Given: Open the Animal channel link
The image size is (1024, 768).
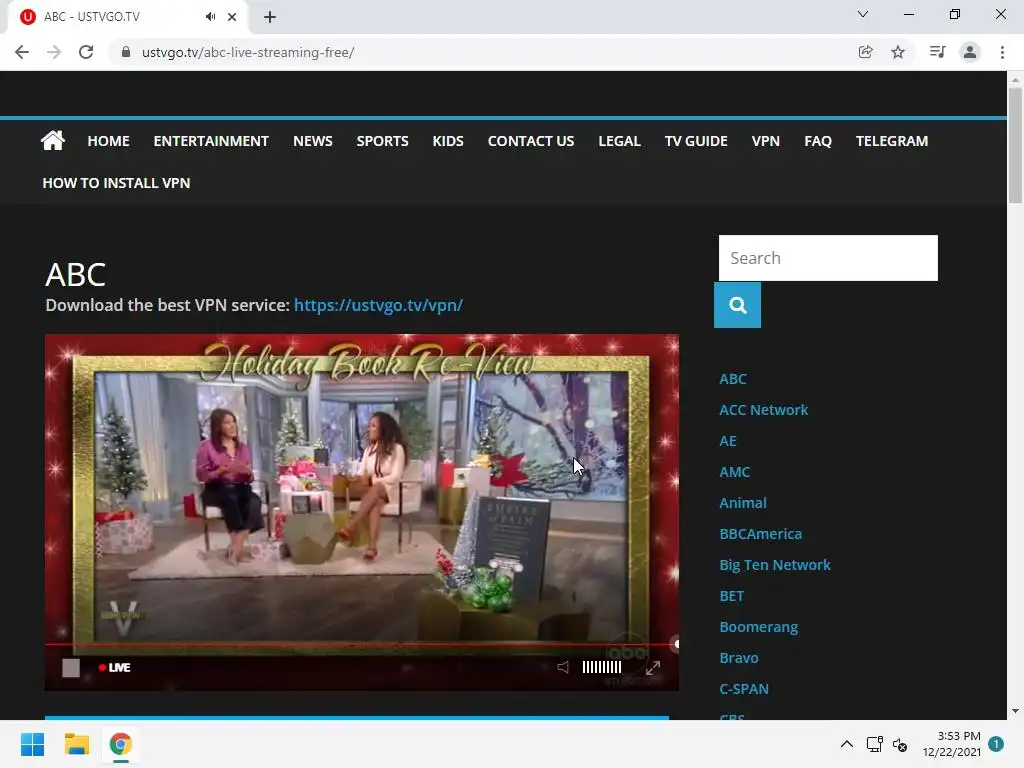Looking at the screenshot, I should [743, 503].
